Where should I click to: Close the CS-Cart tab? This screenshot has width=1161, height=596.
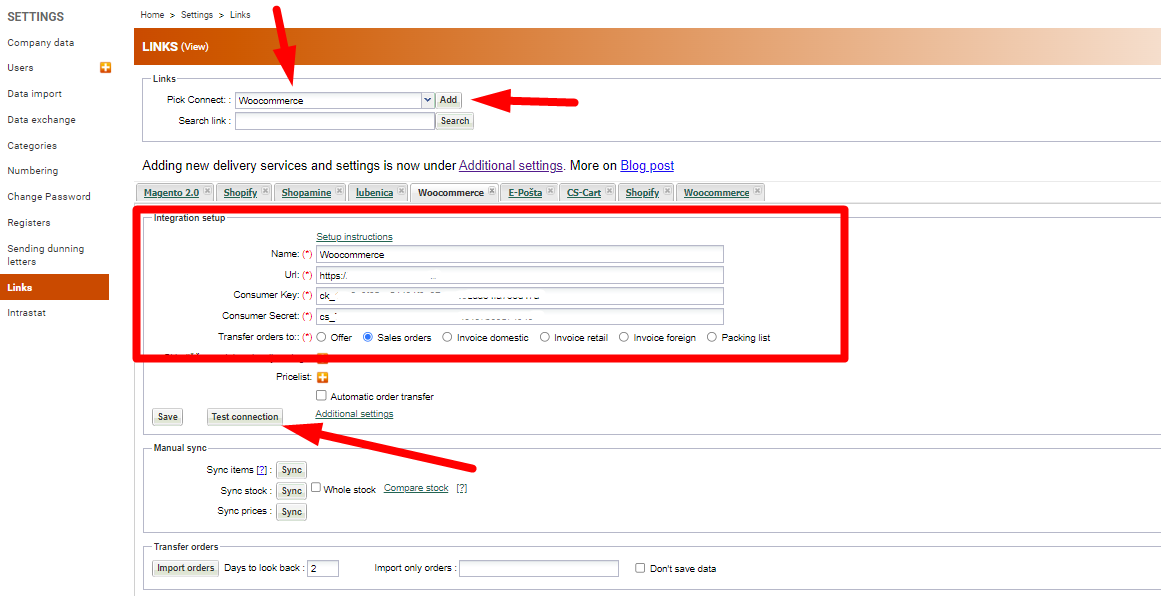[609, 191]
